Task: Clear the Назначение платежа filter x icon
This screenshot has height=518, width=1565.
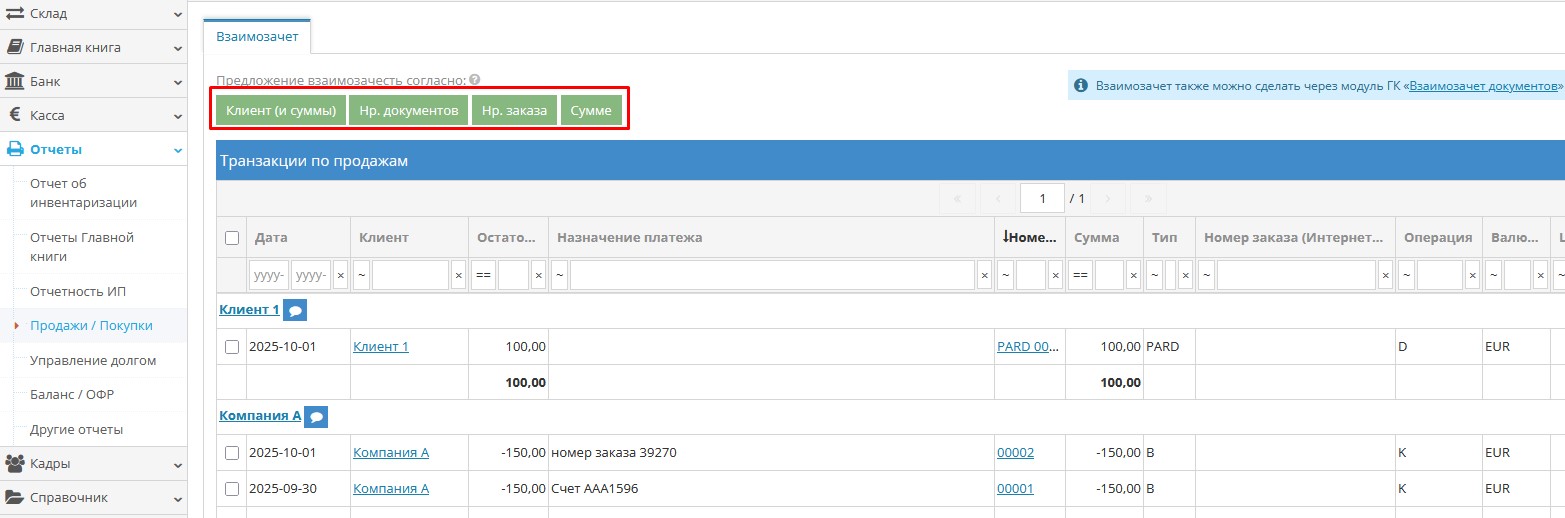Action: coord(984,275)
